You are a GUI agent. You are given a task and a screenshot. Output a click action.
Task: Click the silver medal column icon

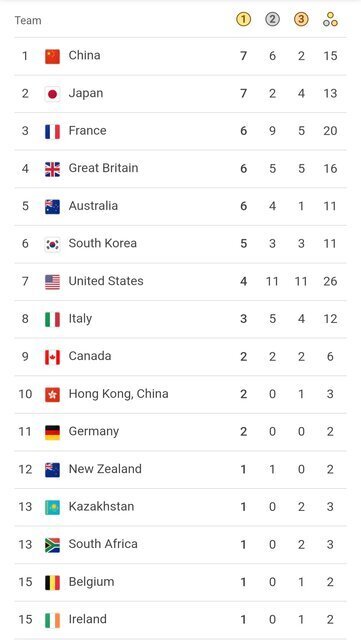click(272, 19)
